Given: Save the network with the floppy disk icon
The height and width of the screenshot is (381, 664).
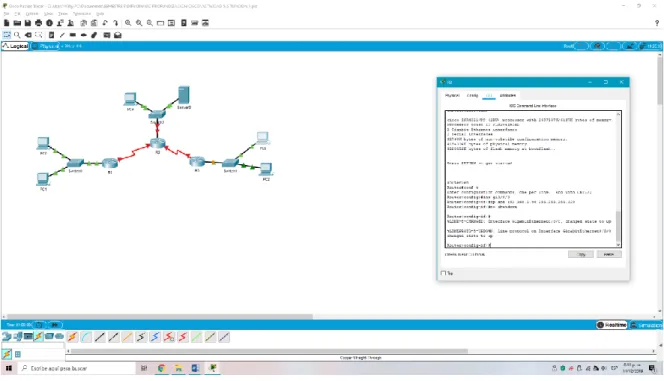Looking at the screenshot, I should 28,23.
